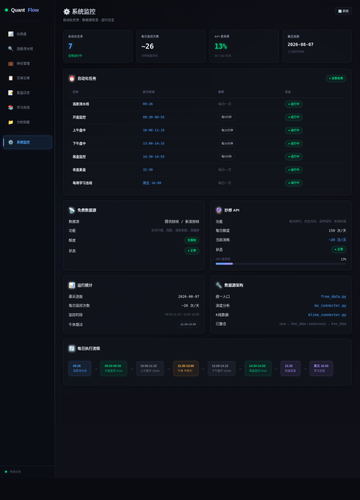Click the 10:00-11:15 time in the task table

click(154, 130)
